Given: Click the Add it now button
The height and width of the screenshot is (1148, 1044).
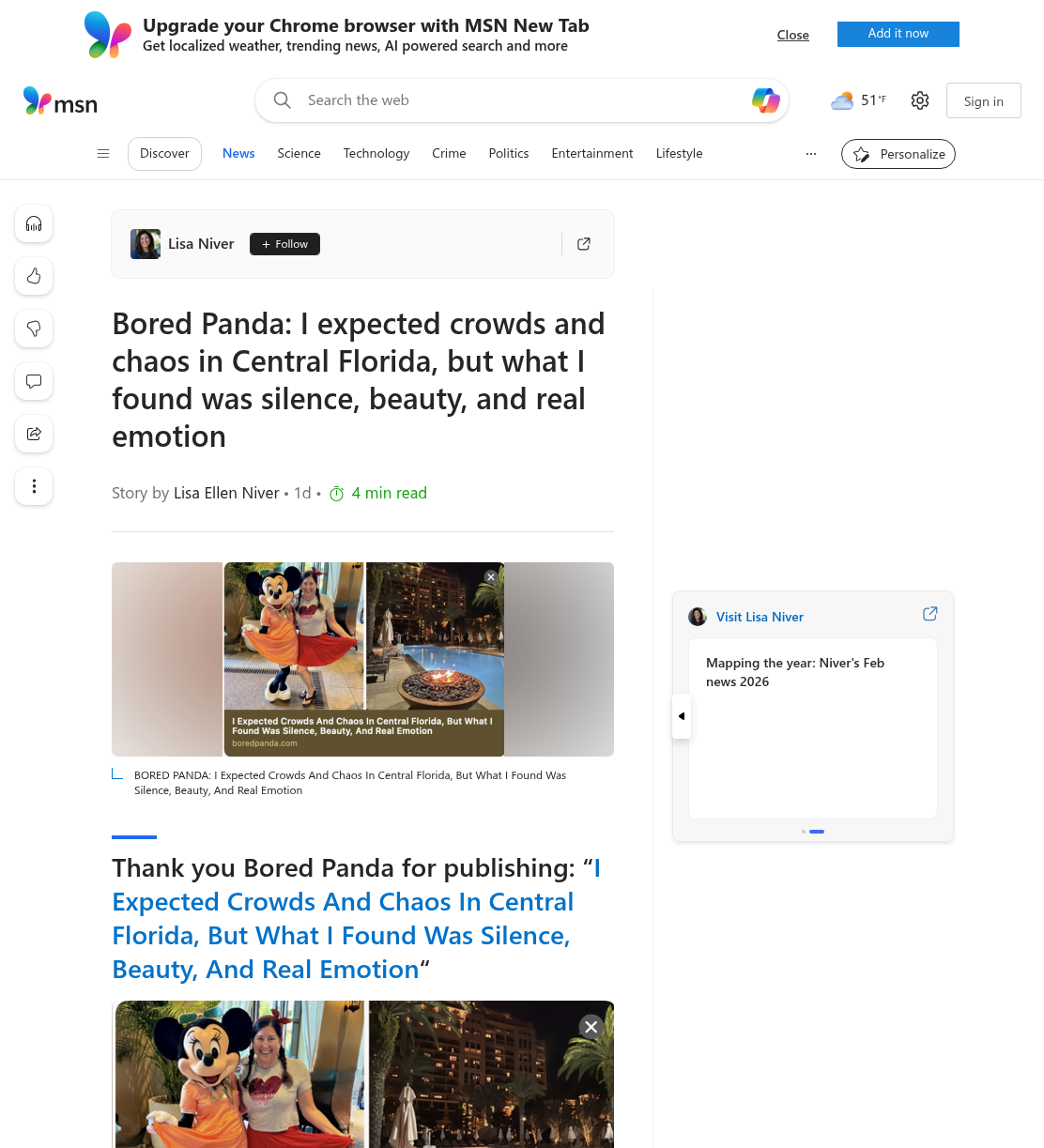Looking at the screenshot, I should tap(898, 34).
